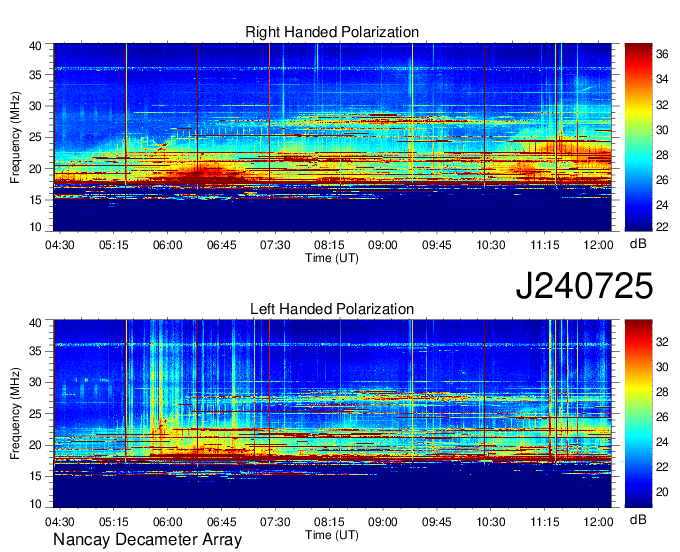Click the left-handed polarization colorbar

tap(638, 414)
